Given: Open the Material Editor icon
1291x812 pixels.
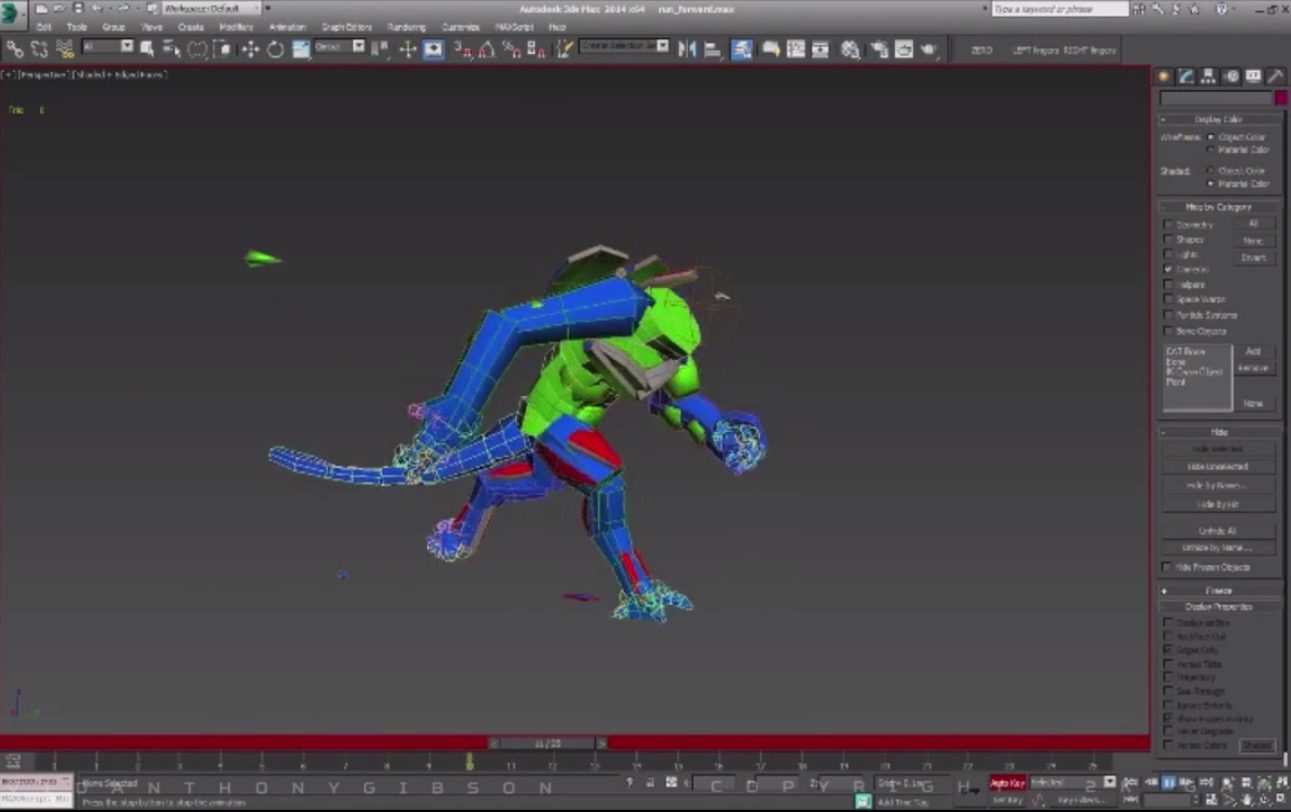Looking at the screenshot, I should click(x=850, y=48).
